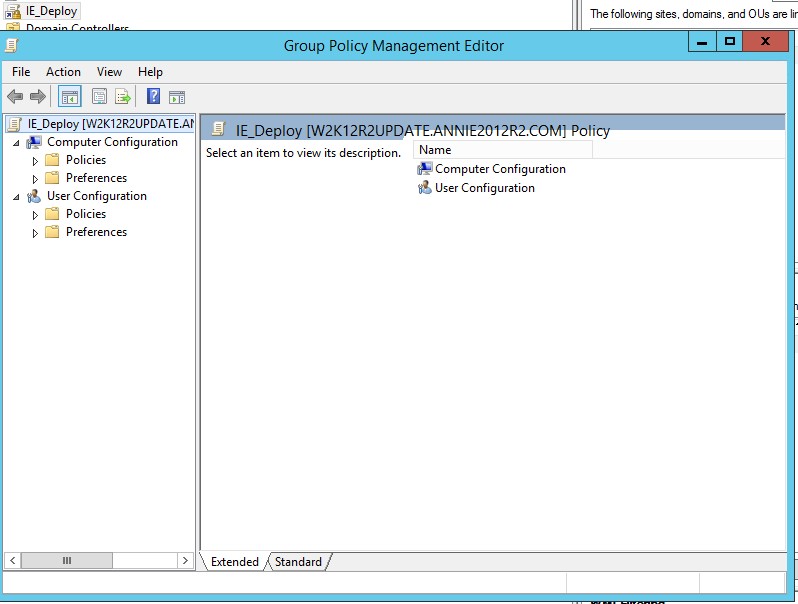The height and width of the screenshot is (604, 798).
Task: Switch to the Standard tab
Action: [298, 562]
